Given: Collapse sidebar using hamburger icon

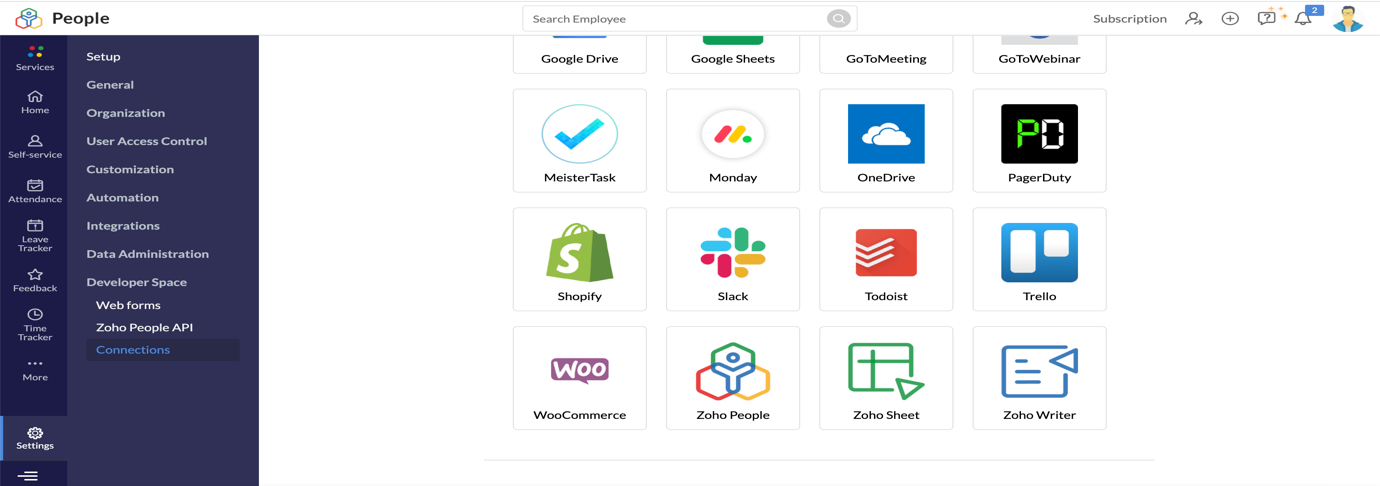Looking at the screenshot, I should [x=28, y=475].
